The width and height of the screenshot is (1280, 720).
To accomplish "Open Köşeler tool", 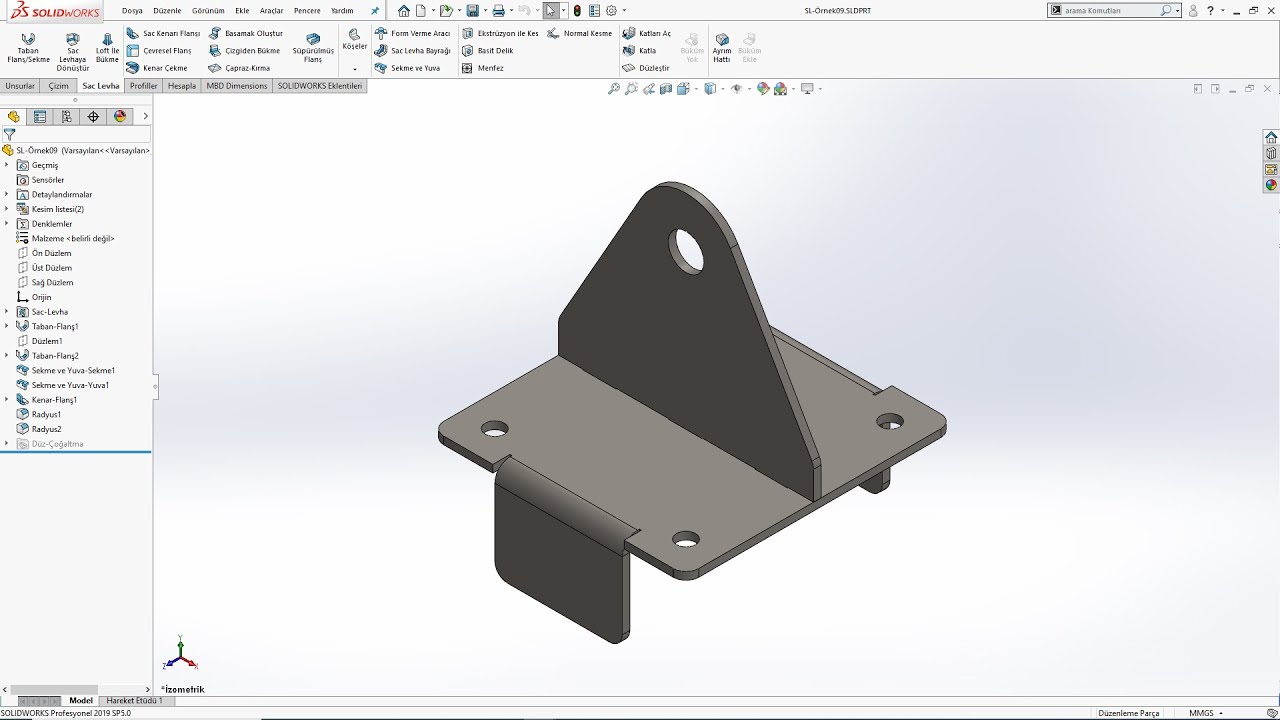I will [x=355, y=40].
